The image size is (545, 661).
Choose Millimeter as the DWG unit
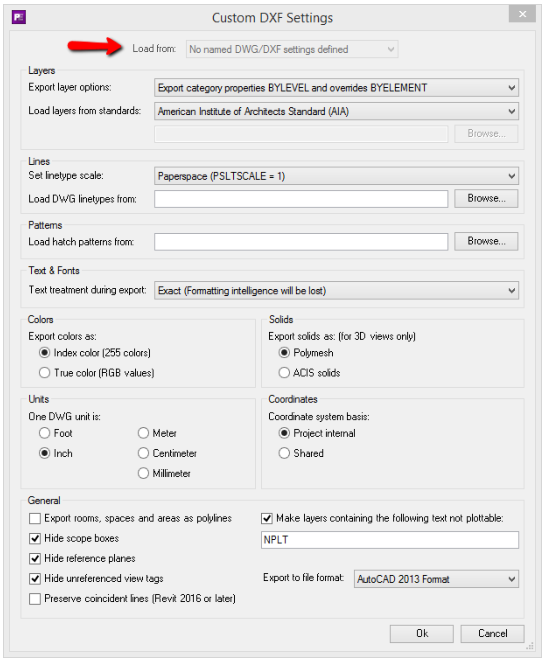(x=143, y=474)
